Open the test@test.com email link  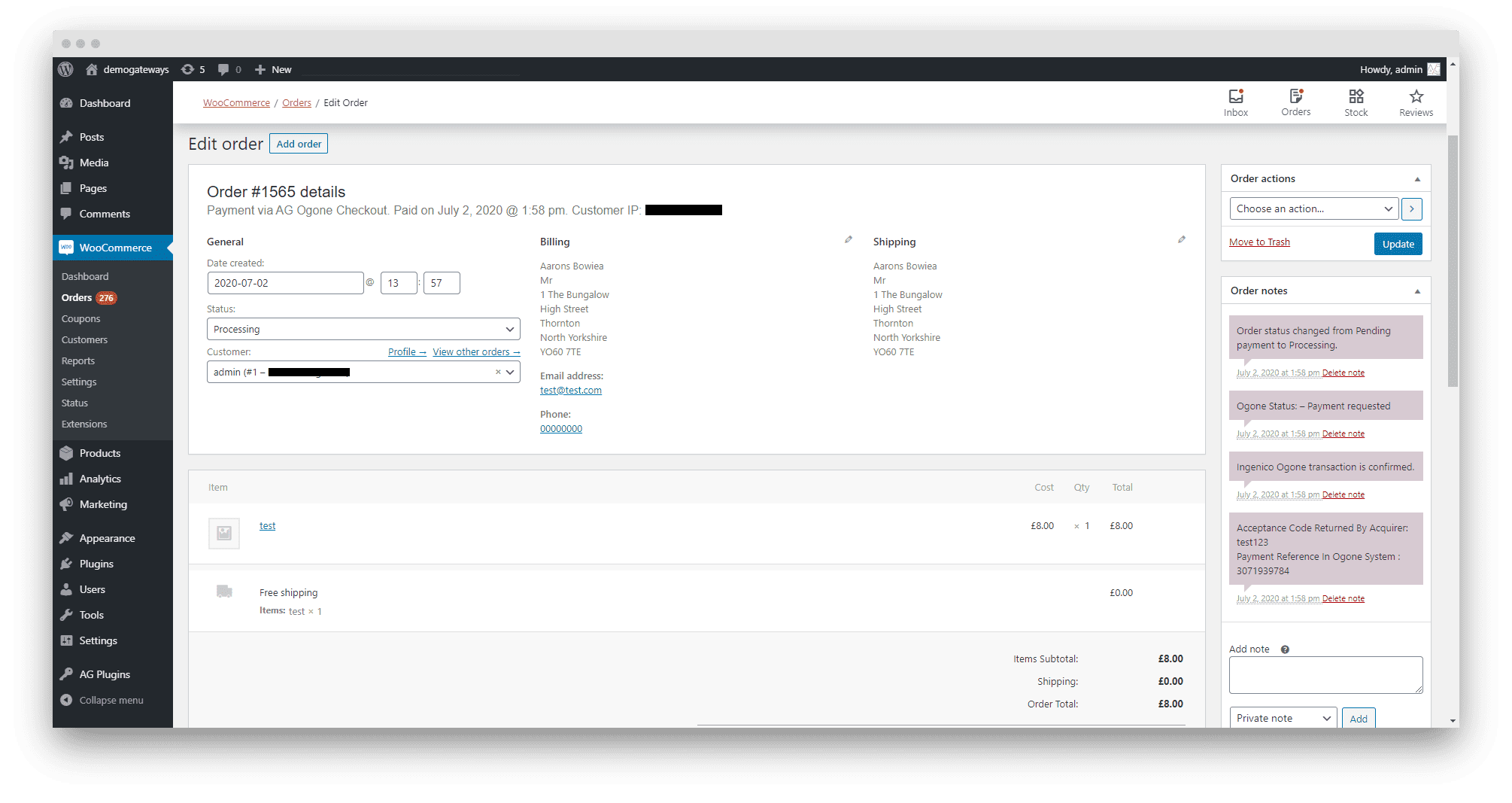pyautogui.click(x=571, y=390)
